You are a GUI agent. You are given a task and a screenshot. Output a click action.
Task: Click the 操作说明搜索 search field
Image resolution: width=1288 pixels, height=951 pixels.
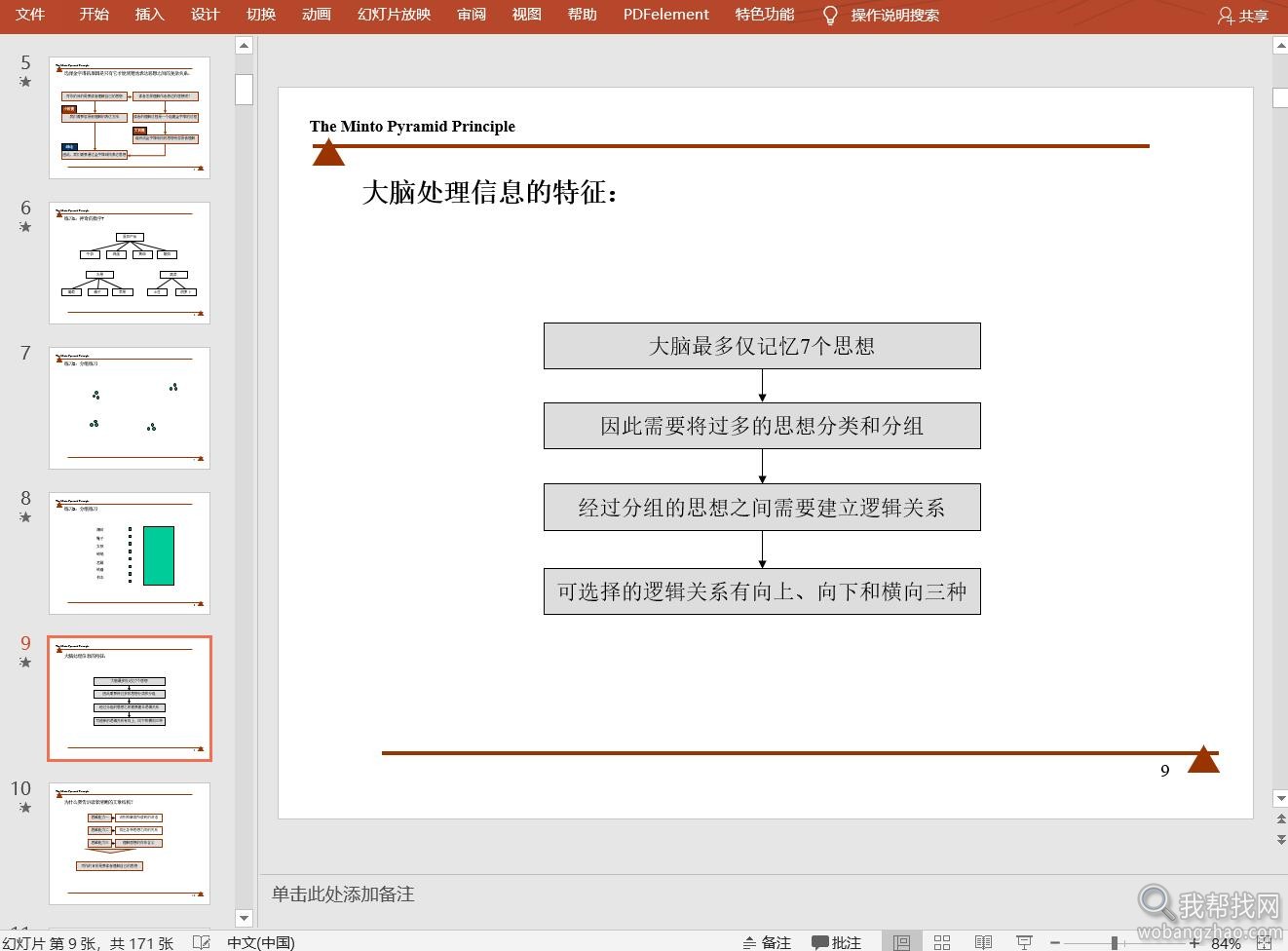pos(895,16)
